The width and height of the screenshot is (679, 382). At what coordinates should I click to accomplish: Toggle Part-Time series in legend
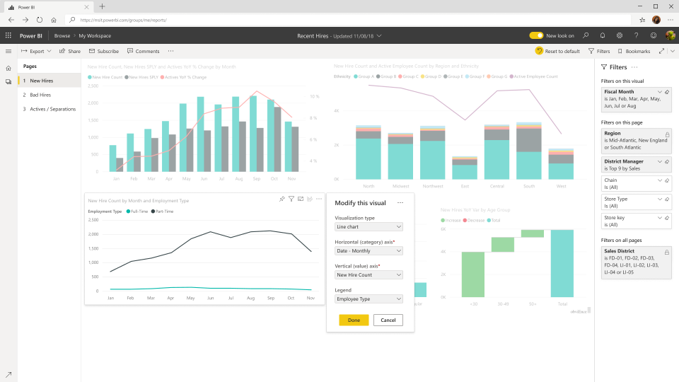pyautogui.click(x=162, y=211)
